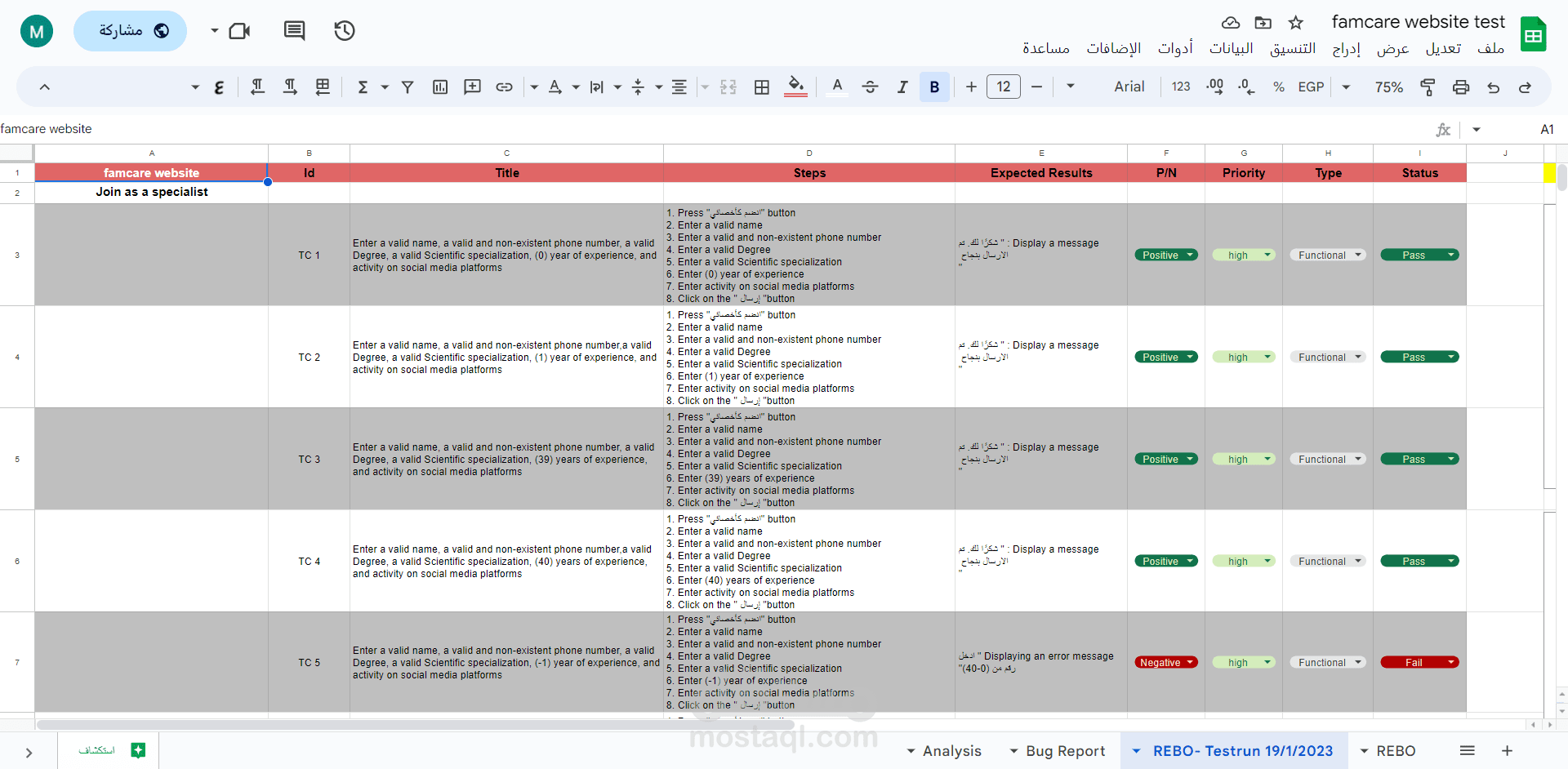The image size is (1568, 769).
Task: Open the Positive dropdown chip in TC 1 row
Action: (x=1166, y=255)
